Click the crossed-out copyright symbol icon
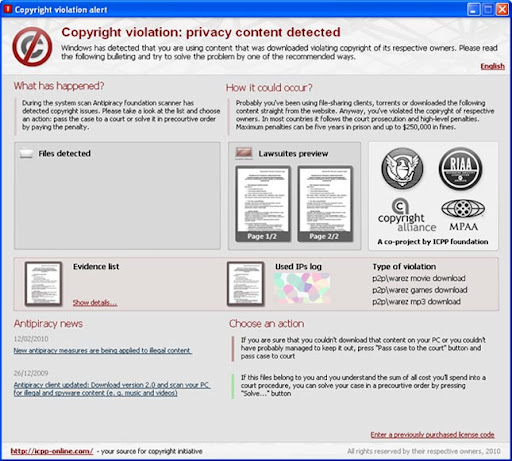 tap(32, 47)
